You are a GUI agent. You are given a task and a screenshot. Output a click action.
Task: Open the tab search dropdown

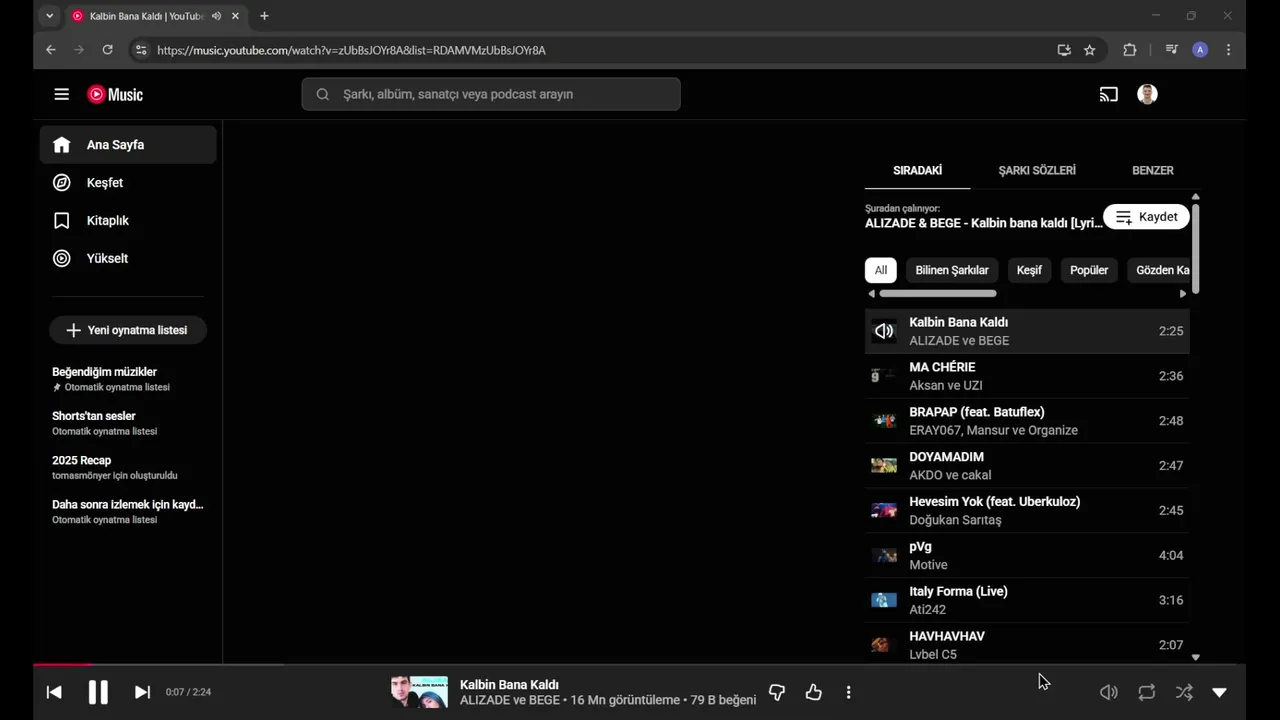[50, 16]
